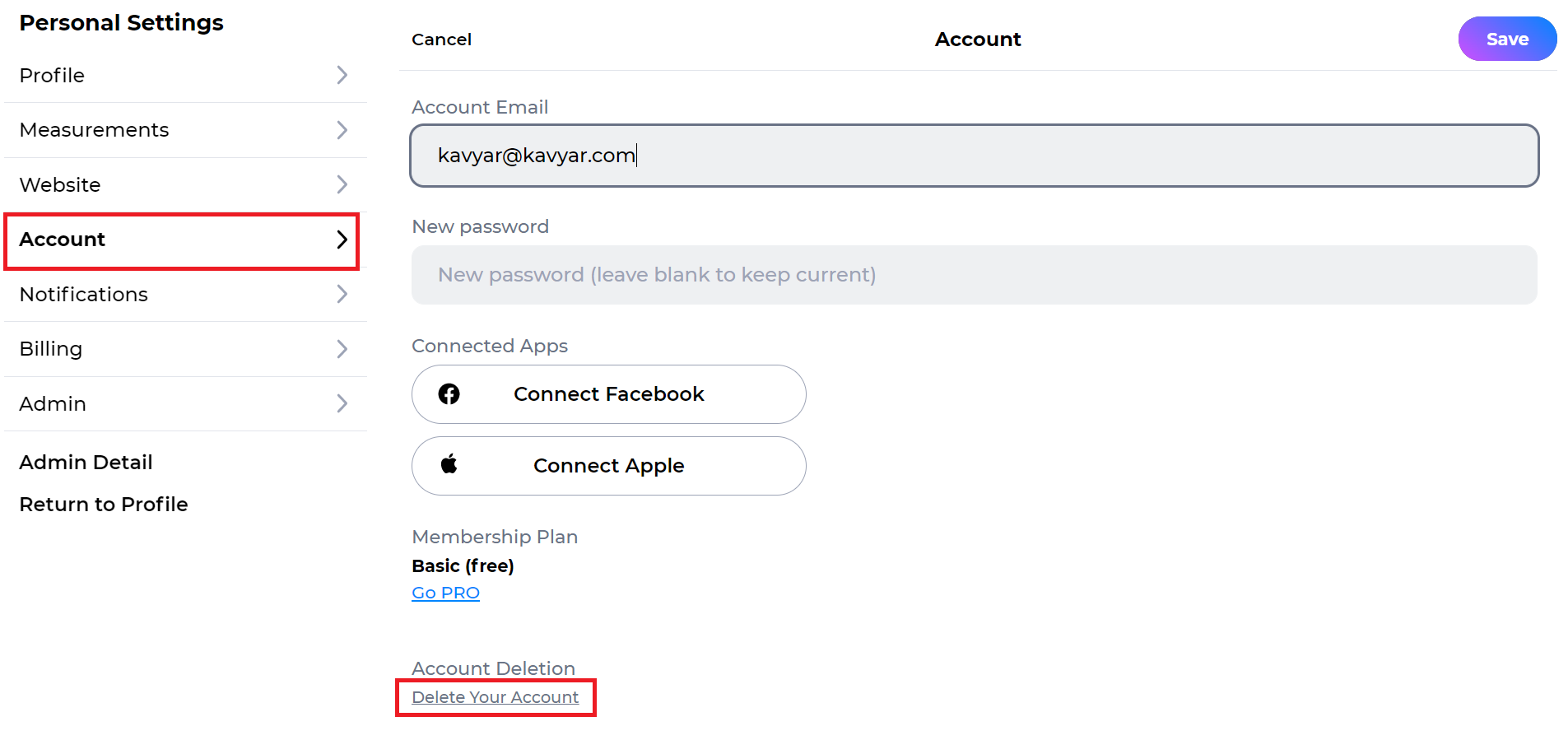
Task: Click the Billing chevron icon
Action: tap(342, 349)
